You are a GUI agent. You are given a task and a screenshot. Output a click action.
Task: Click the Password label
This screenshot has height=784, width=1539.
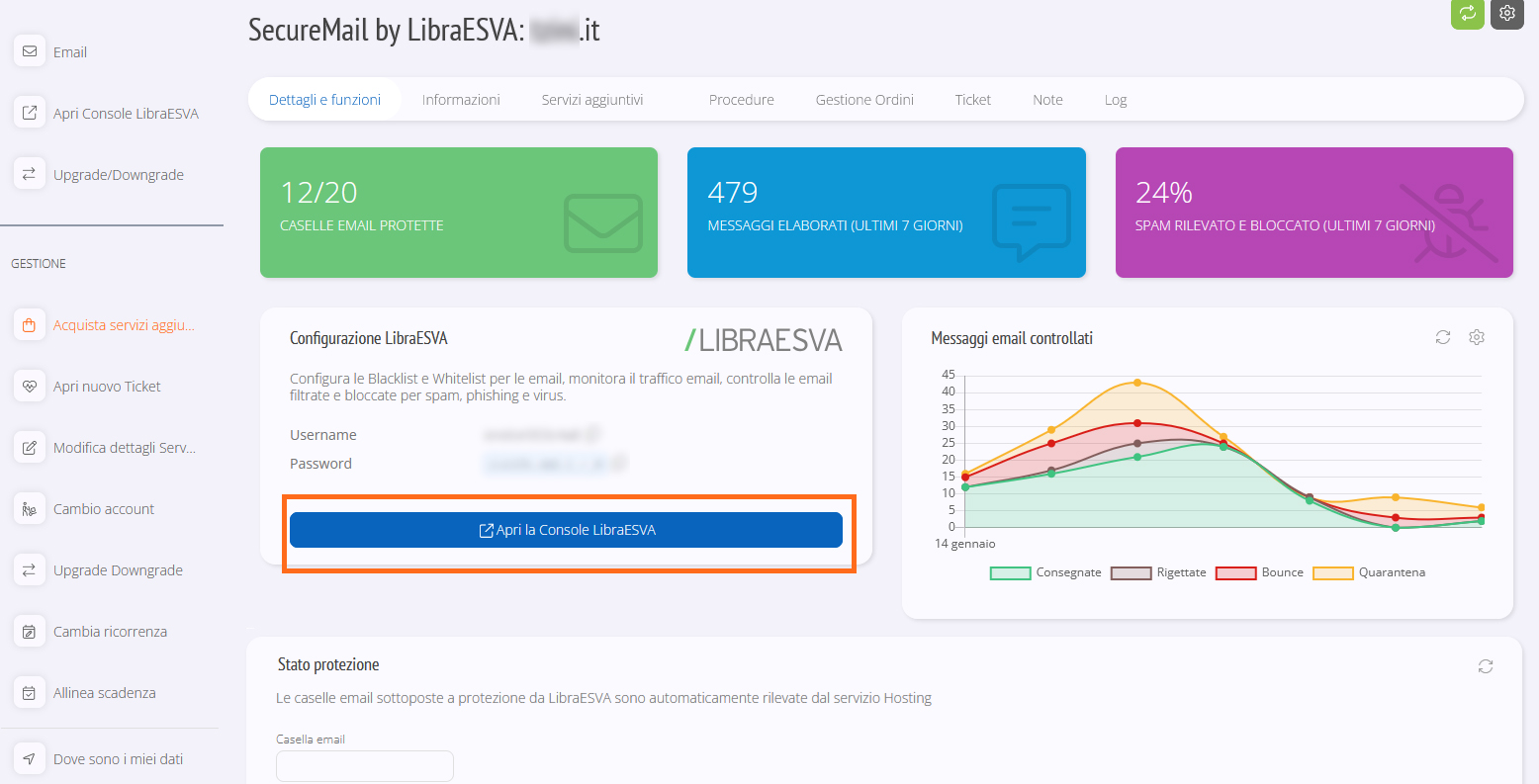(320, 464)
